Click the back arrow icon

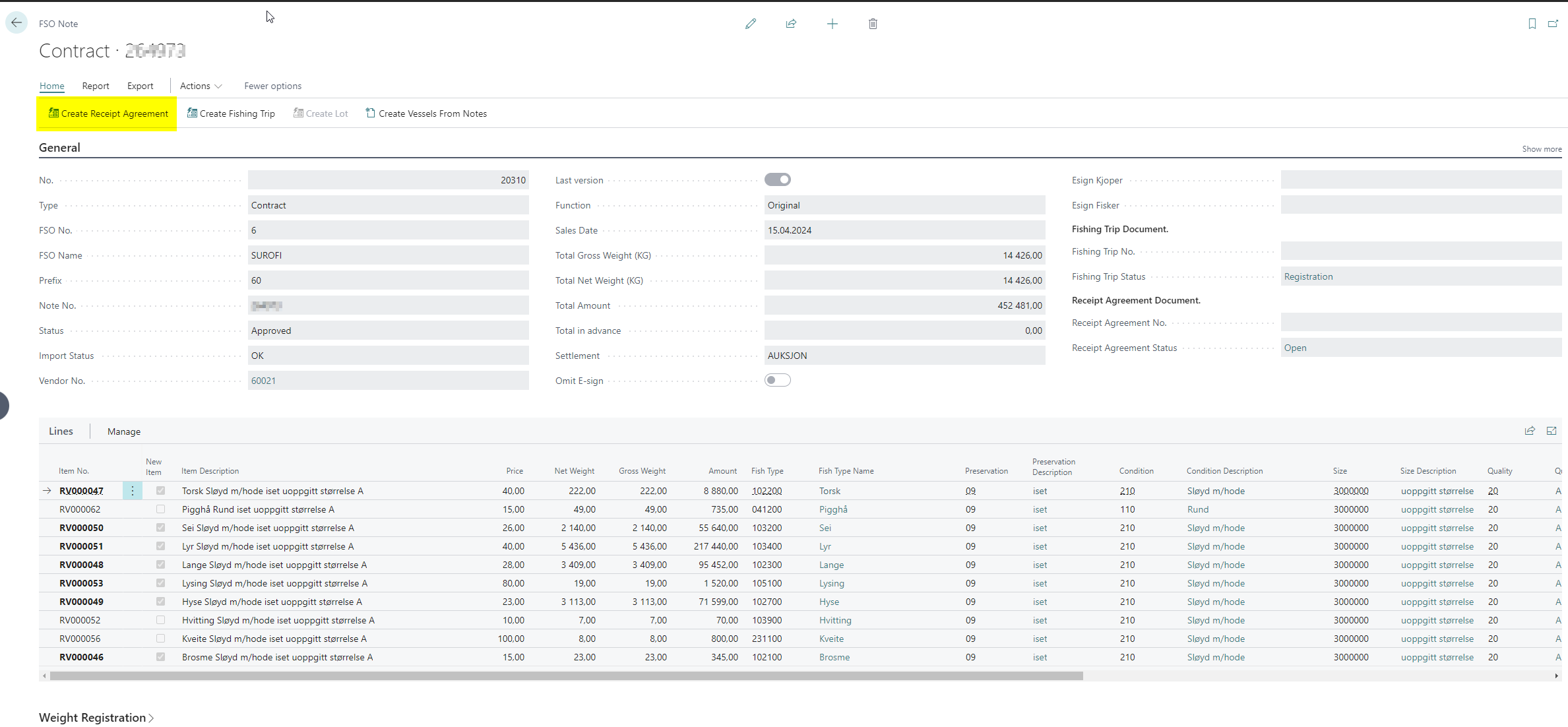tap(16, 23)
